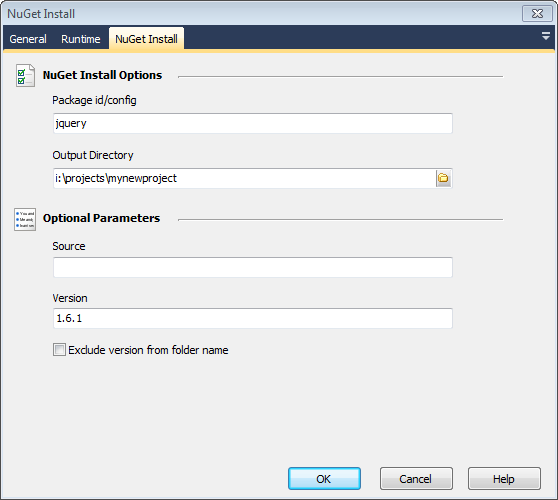Confirm the dialog with OK
Screen dimensions: 558x500
coord(324,479)
